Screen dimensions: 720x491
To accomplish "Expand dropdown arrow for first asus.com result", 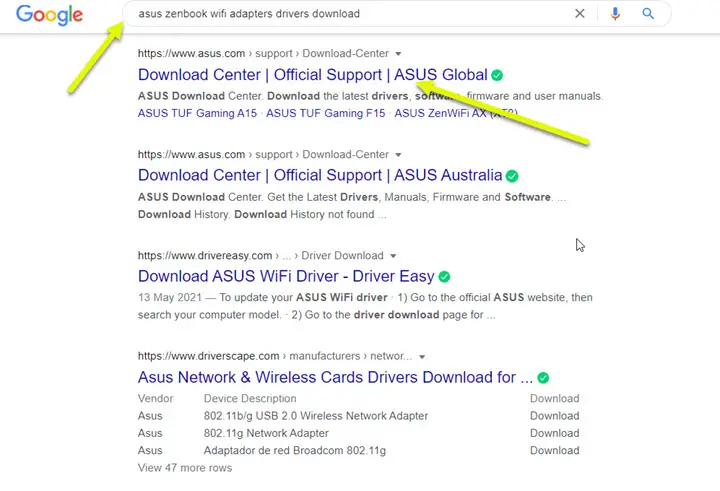I will tap(398, 54).
